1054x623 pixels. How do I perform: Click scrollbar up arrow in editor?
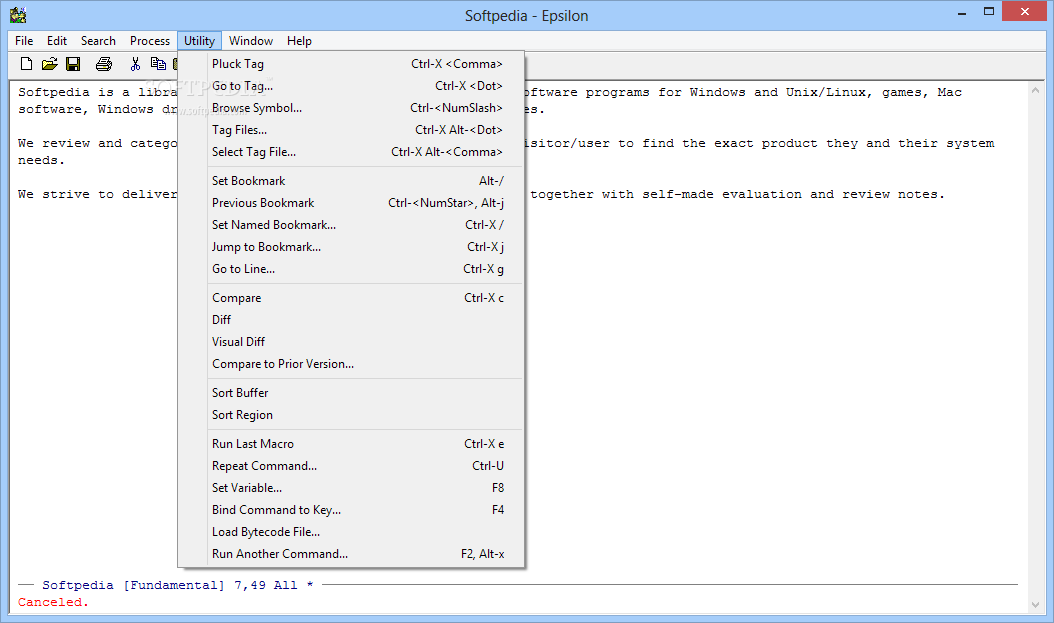pos(1035,91)
